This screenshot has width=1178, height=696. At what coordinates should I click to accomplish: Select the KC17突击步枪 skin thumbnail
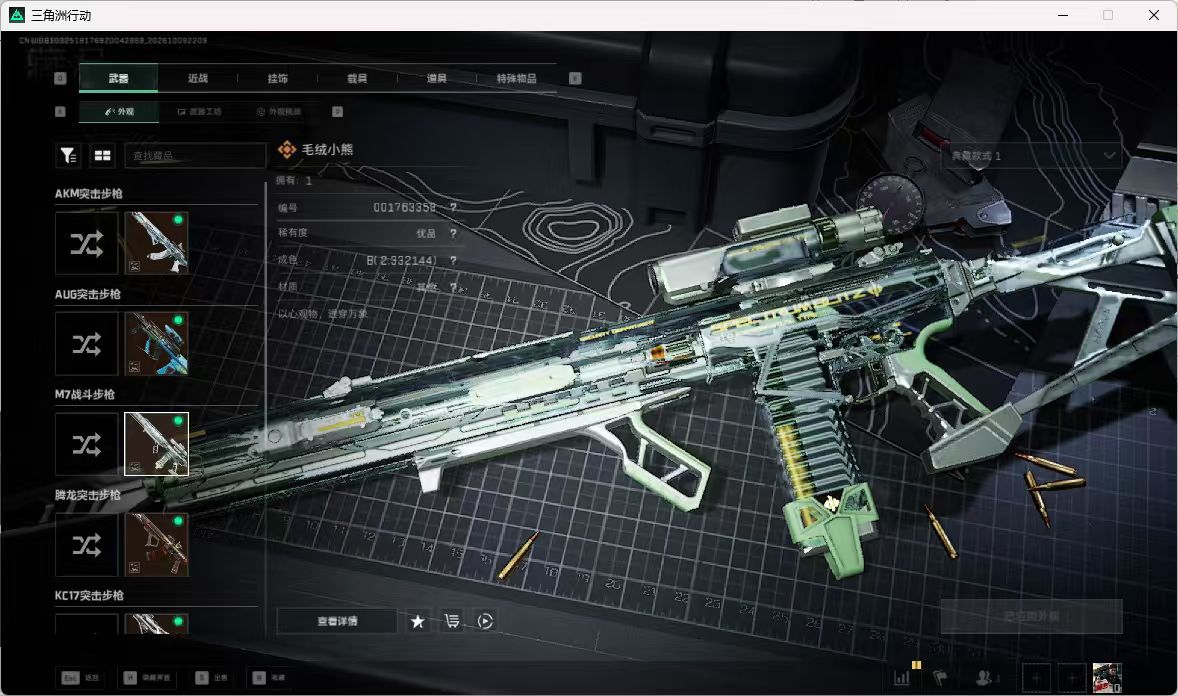(x=156, y=624)
